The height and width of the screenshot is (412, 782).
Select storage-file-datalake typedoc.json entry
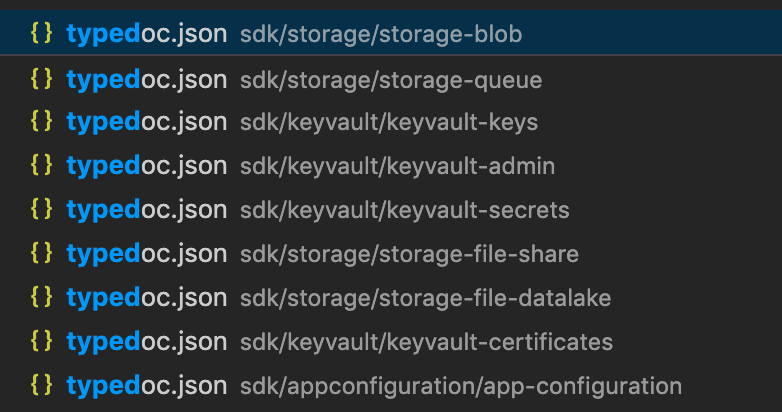tap(391, 297)
